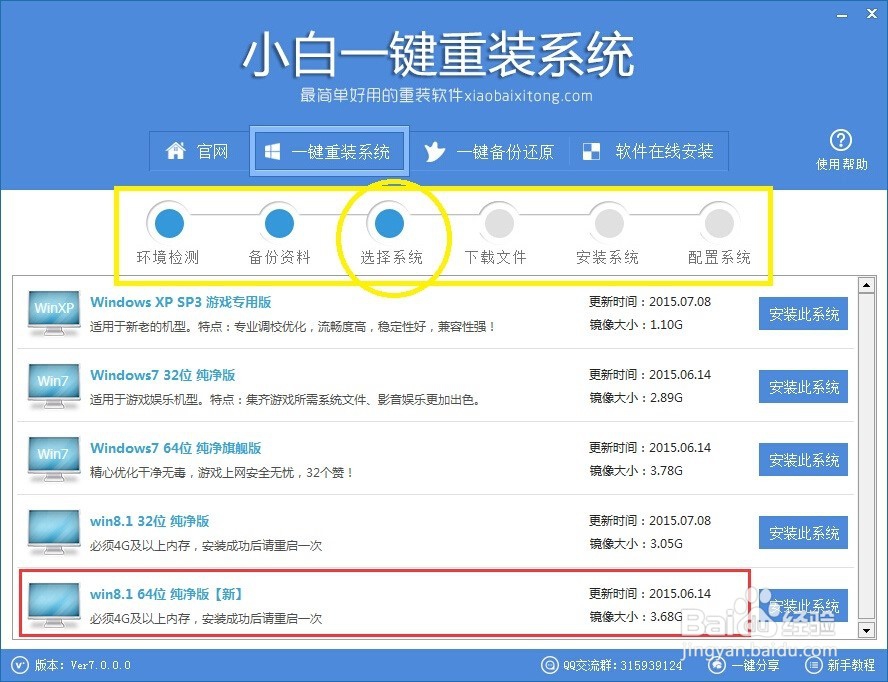888x682 pixels.
Task: Install the win8.1 32位 纯净版 system
Action: point(803,533)
